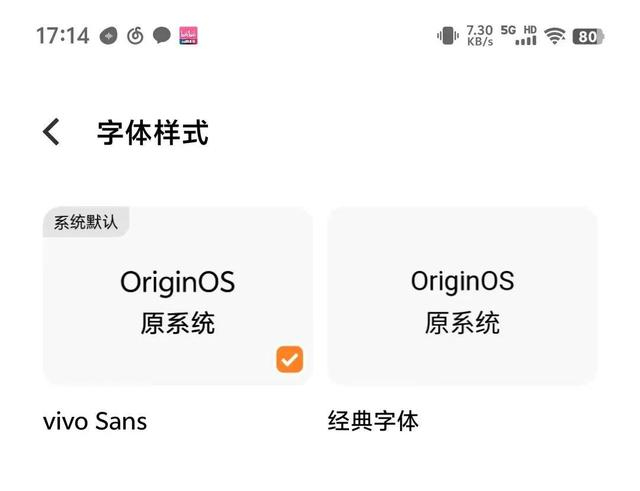
Task: Tap the orange selected checkmark
Action: 289,359
